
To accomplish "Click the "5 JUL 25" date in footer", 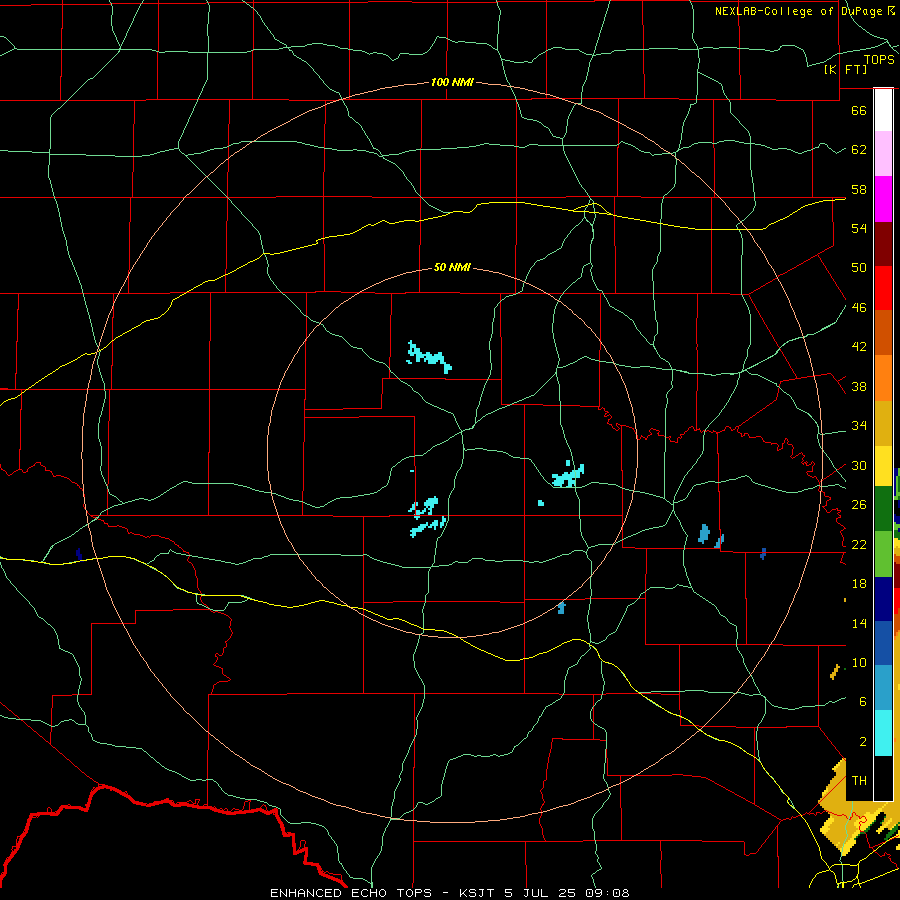I will tap(541, 893).
